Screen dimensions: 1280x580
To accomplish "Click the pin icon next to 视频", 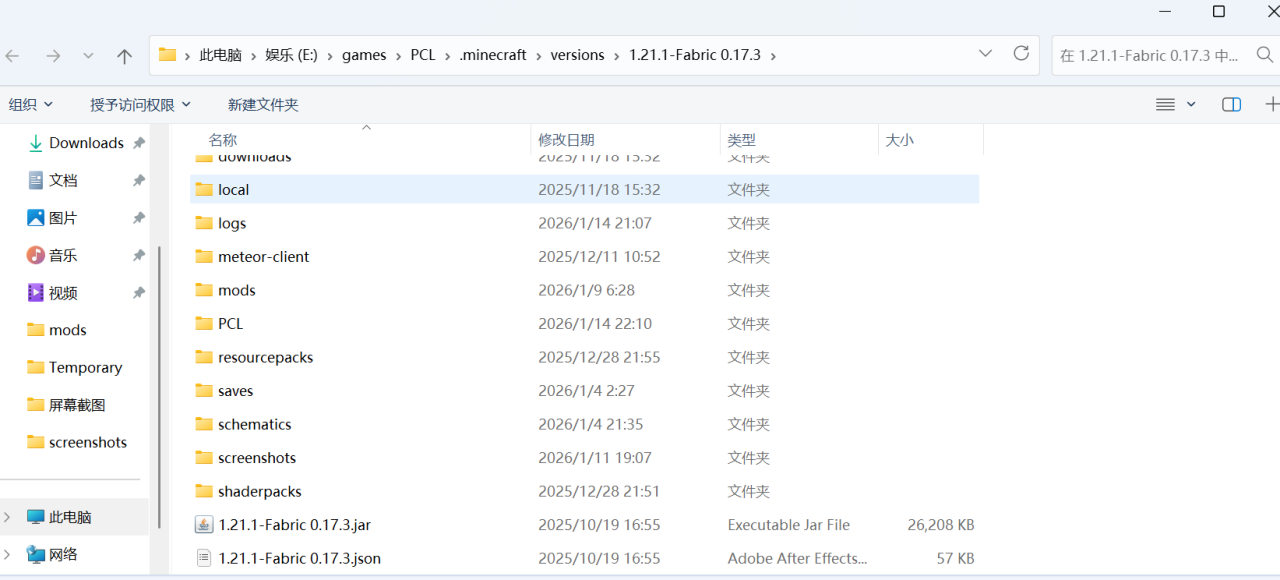I will tap(139, 293).
